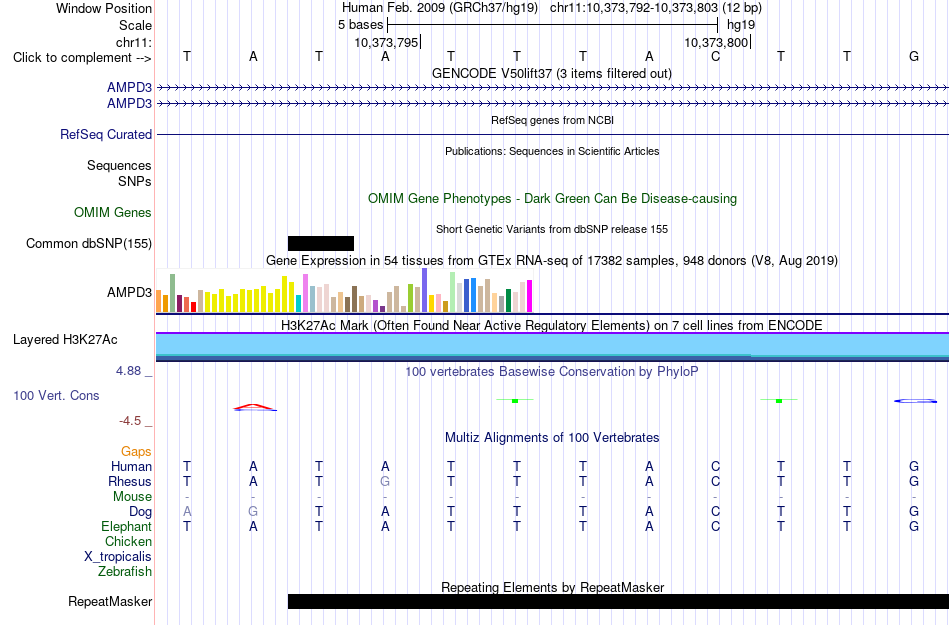
Task: Click the -4.5 PhyloP lower limit value
Action: (130, 421)
